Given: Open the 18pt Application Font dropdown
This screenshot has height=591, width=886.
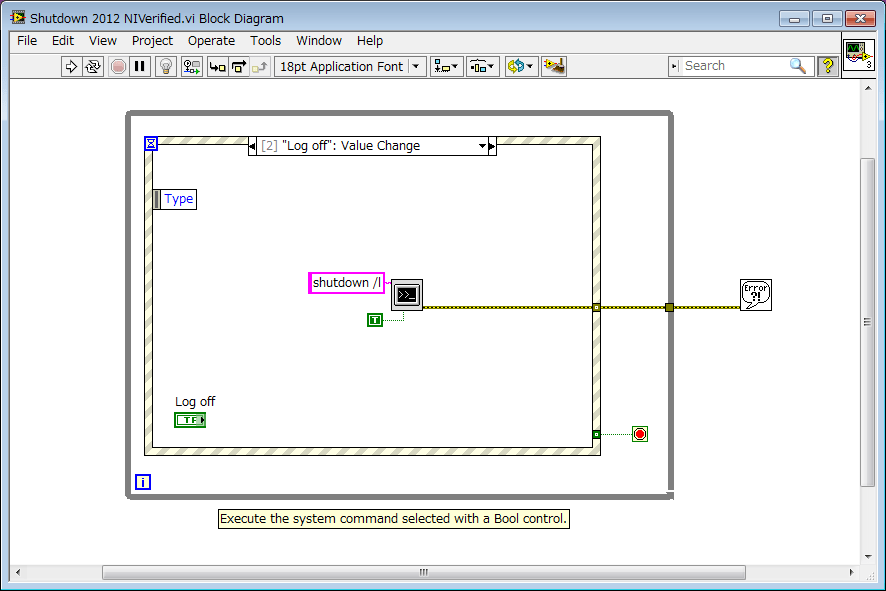Looking at the screenshot, I should [350, 67].
